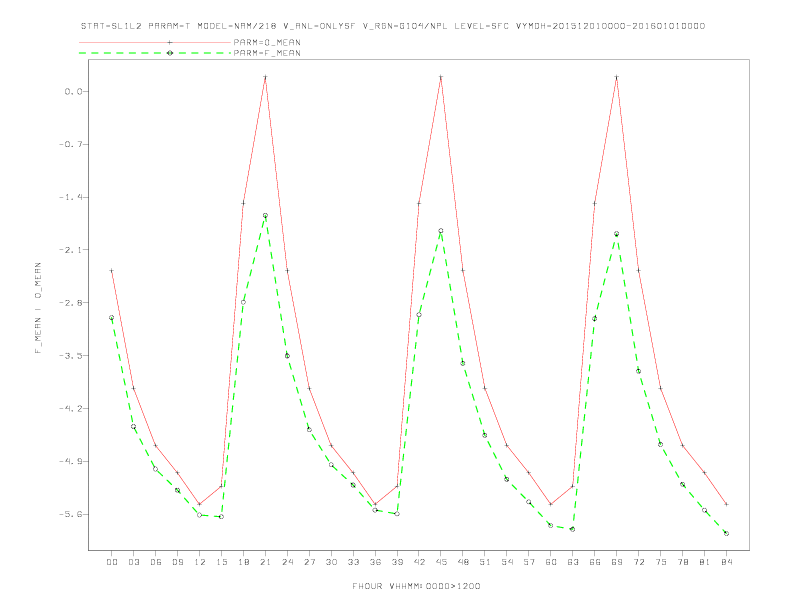Click the red O_MEAN point at hour 00
Image resolution: width=792 pixels, height=612 pixels.
112,271
